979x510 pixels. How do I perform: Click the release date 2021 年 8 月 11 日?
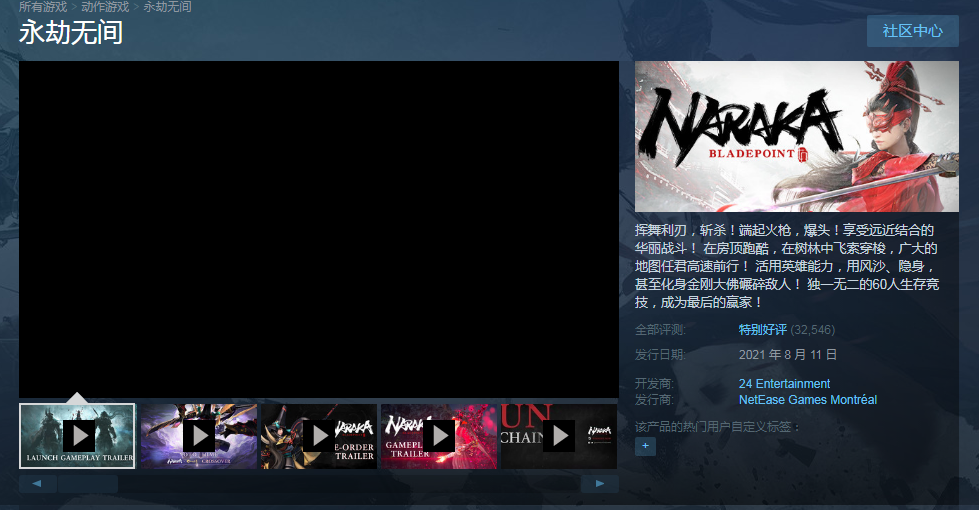pos(788,355)
